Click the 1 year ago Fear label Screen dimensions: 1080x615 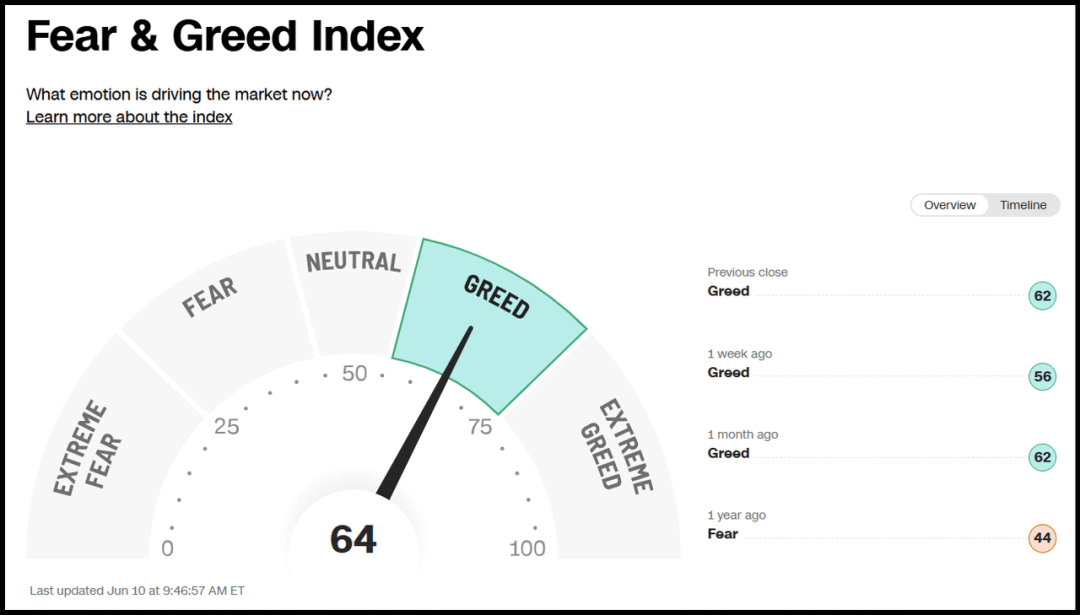[x=723, y=534]
